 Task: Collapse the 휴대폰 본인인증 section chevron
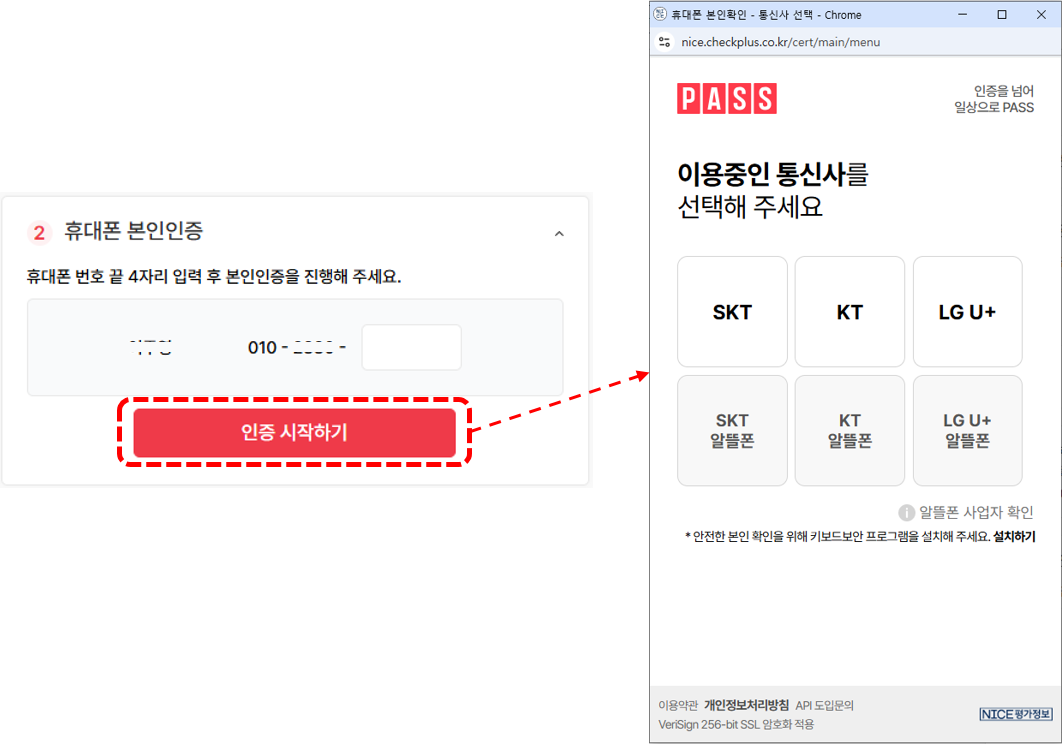click(559, 234)
